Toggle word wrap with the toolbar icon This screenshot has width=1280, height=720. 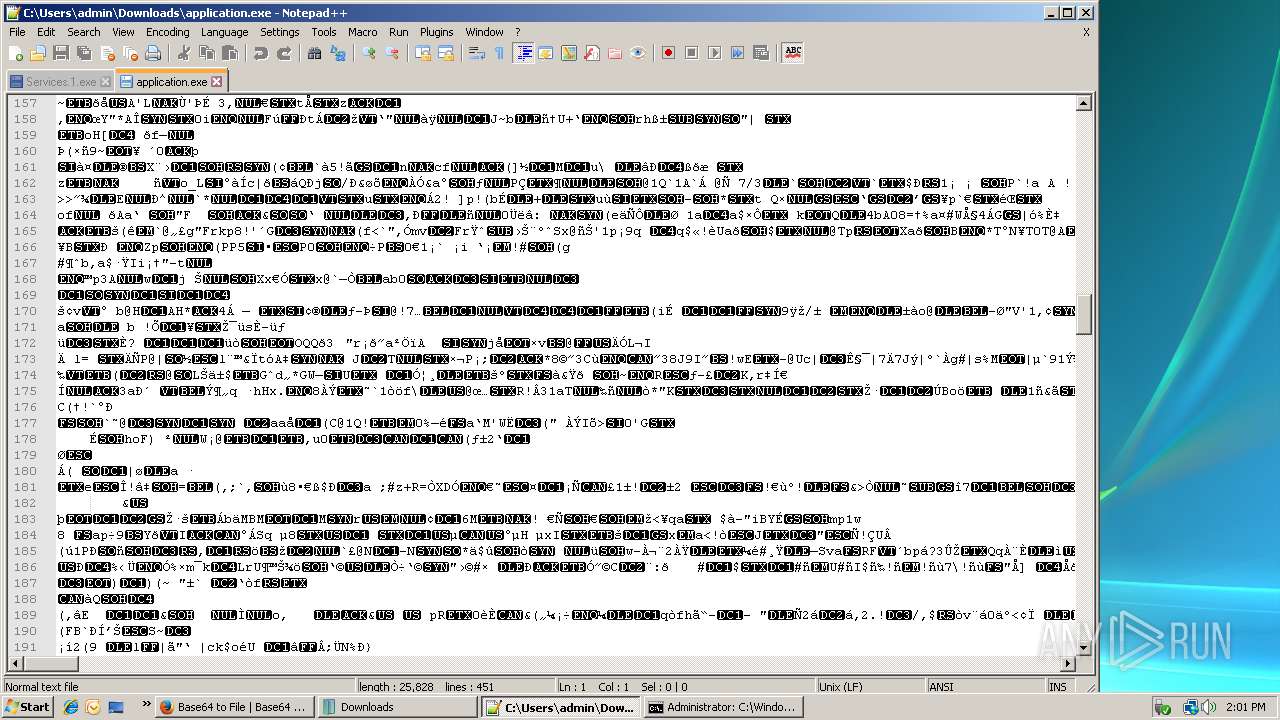(476, 53)
